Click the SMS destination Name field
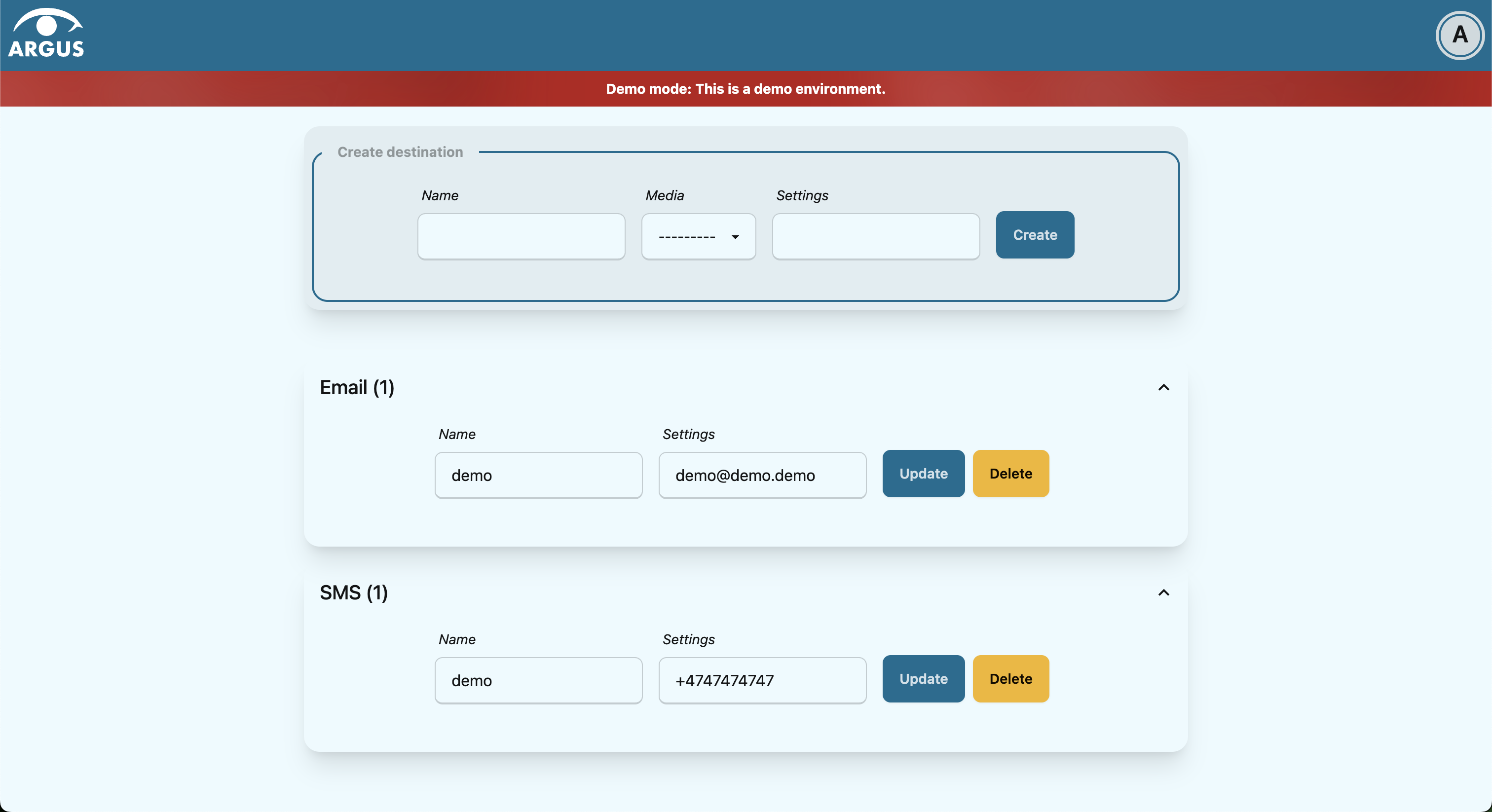Image resolution: width=1492 pixels, height=812 pixels. 539,680
